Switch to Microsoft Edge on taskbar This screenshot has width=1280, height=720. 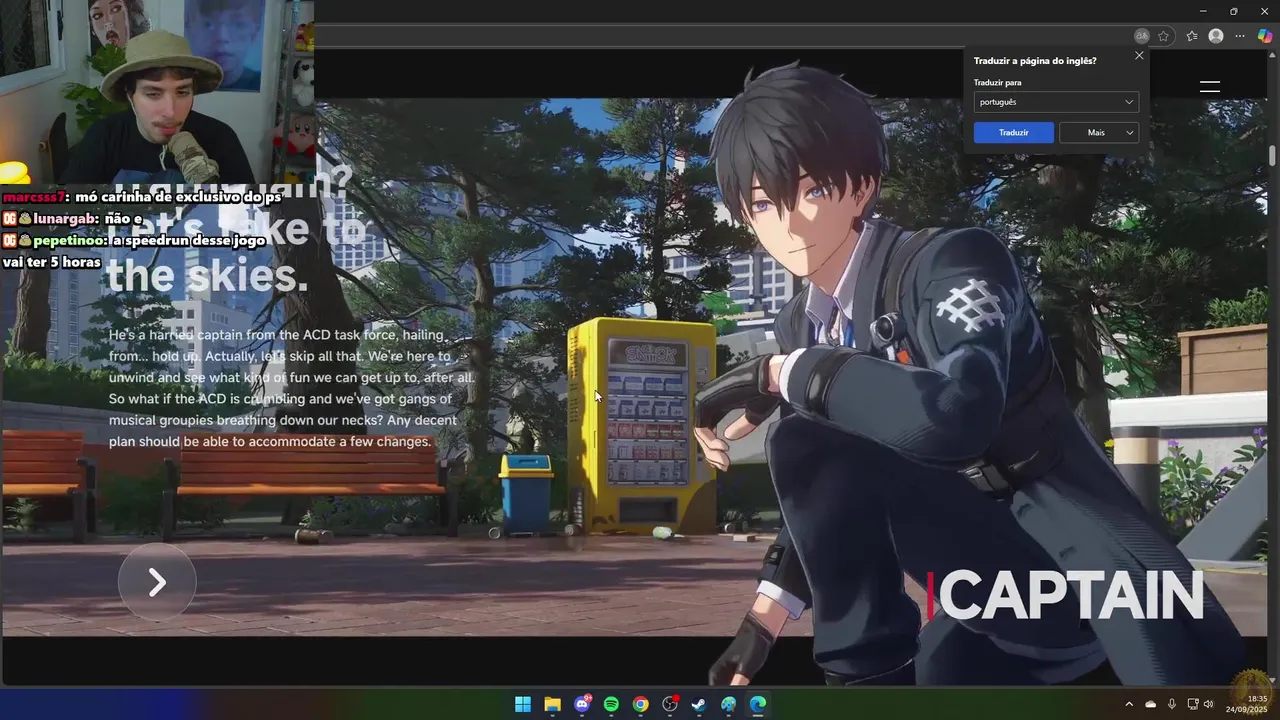coord(758,704)
